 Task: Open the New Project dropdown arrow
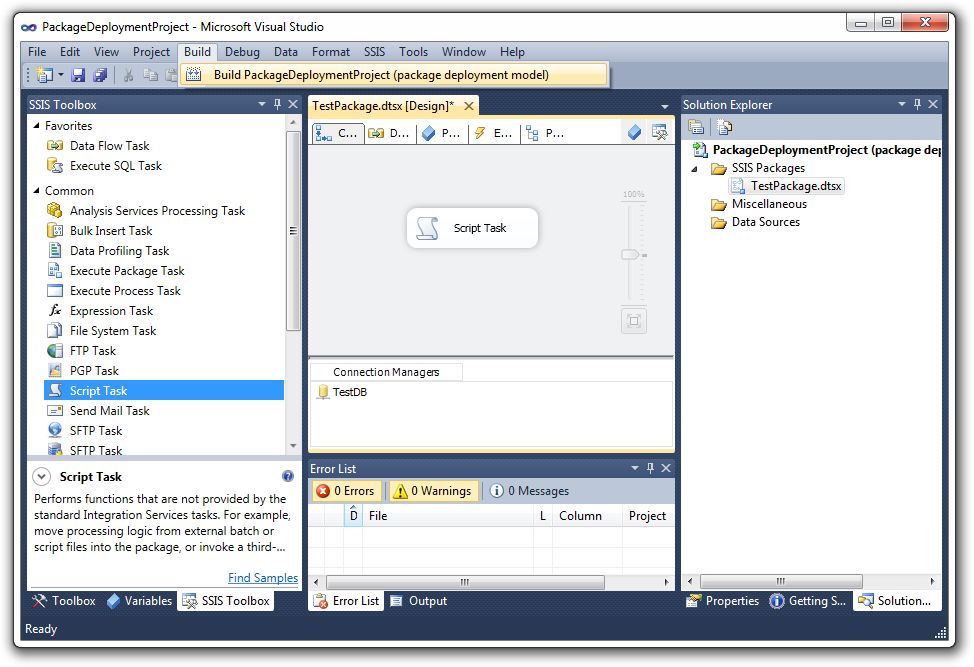61,75
